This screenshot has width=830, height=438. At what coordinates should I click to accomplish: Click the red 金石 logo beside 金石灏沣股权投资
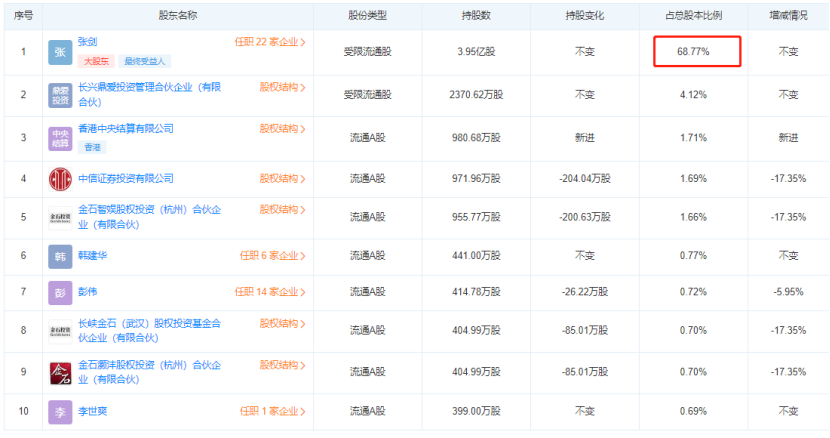(60, 373)
